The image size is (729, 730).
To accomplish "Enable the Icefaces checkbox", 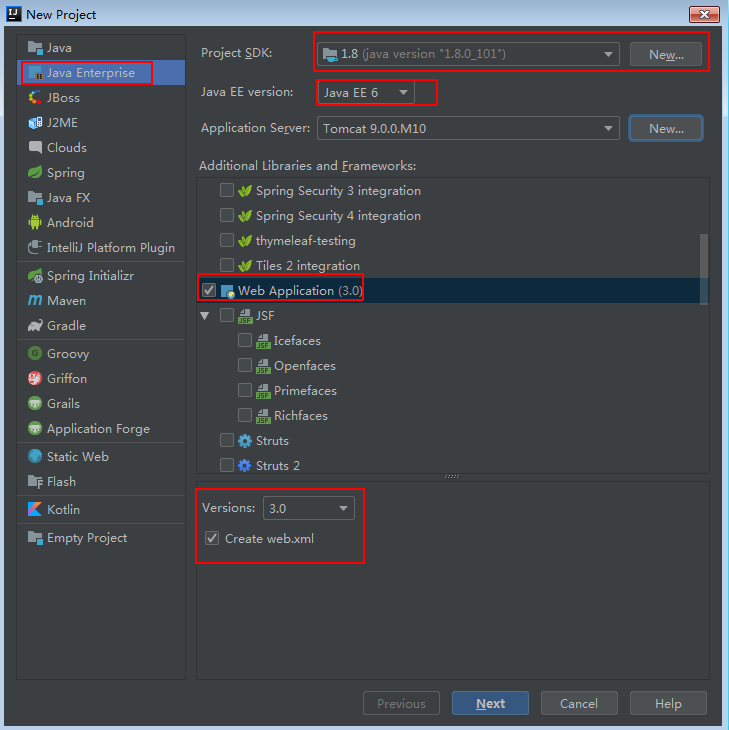I will point(245,340).
